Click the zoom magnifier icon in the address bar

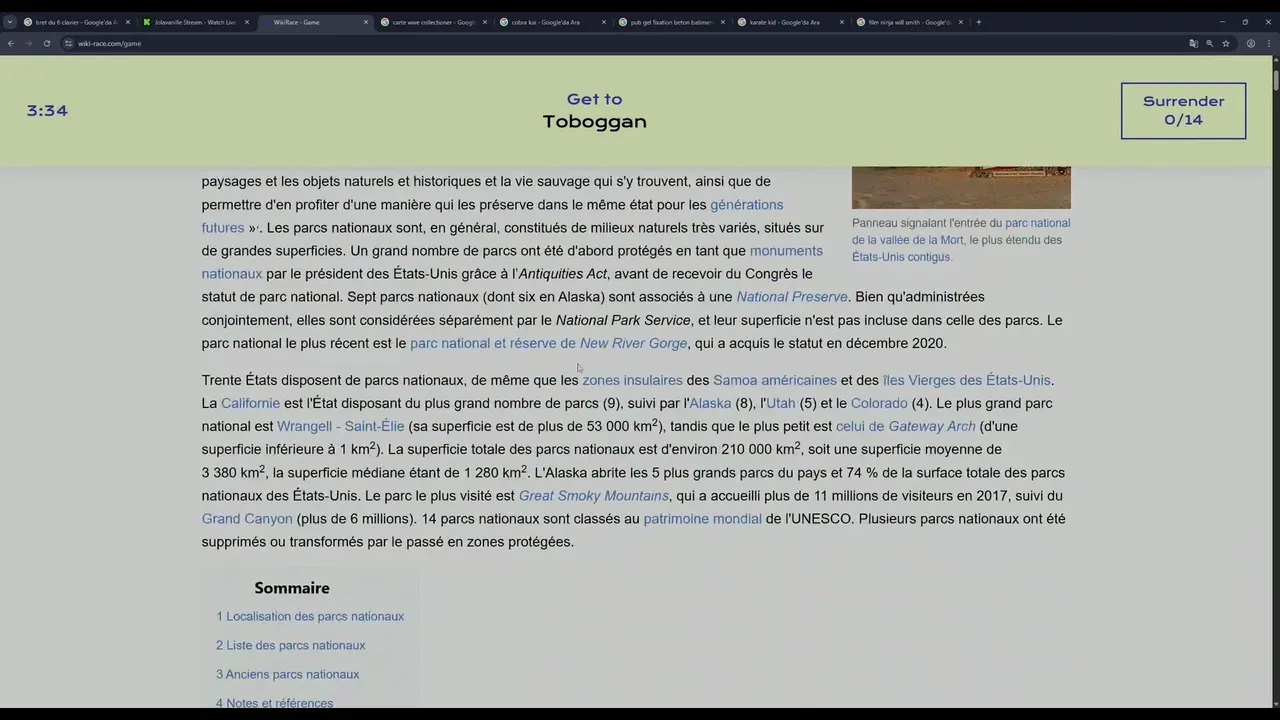click(x=1209, y=43)
